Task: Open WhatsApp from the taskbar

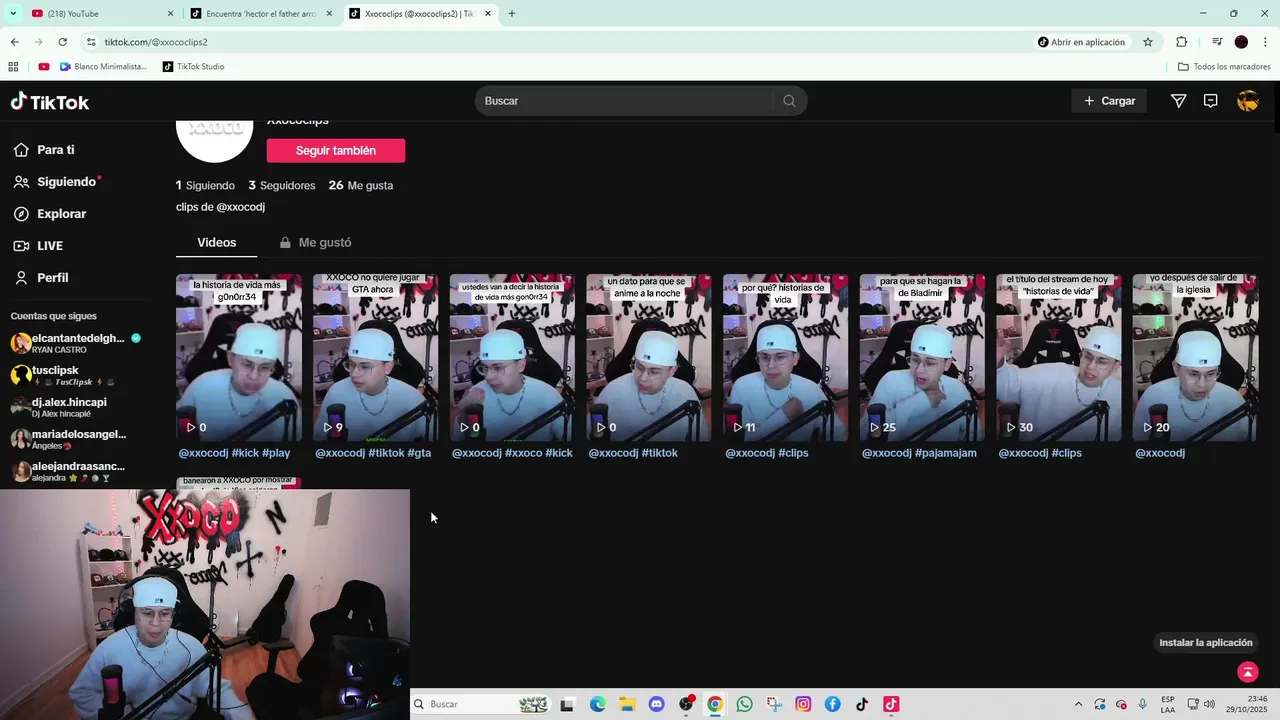Action: click(744, 704)
